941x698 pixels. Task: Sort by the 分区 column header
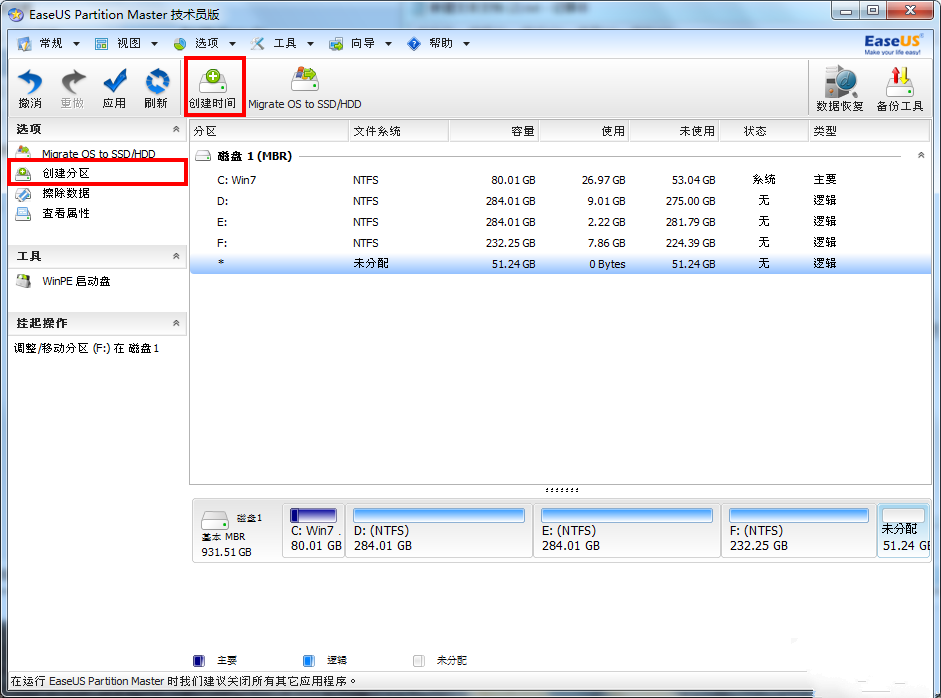269,131
